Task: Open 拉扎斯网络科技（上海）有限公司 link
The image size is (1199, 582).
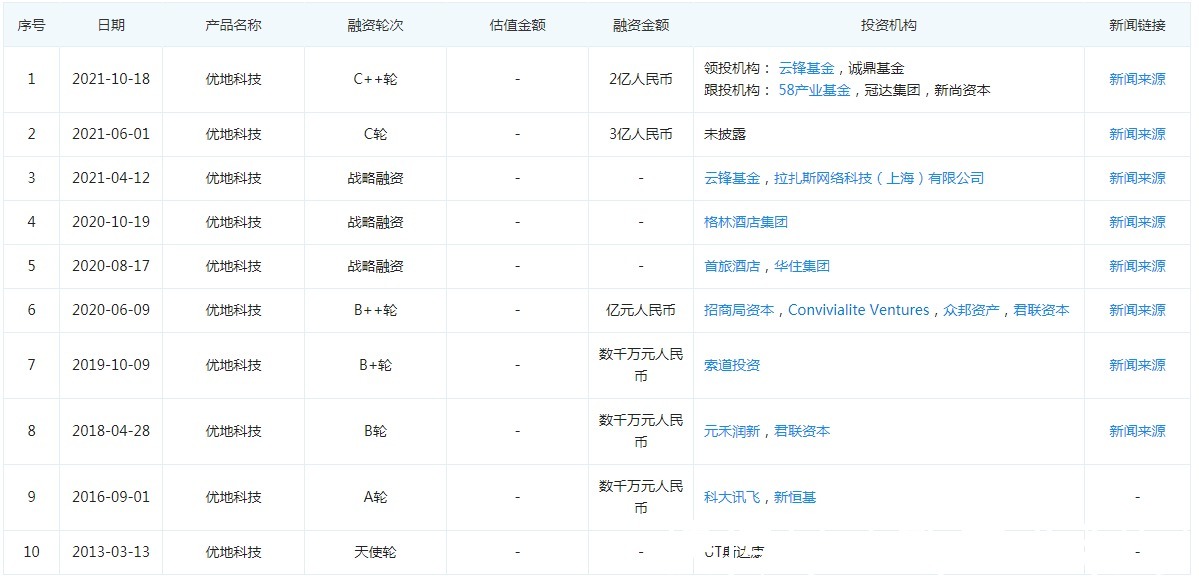Action: (879, 178)
